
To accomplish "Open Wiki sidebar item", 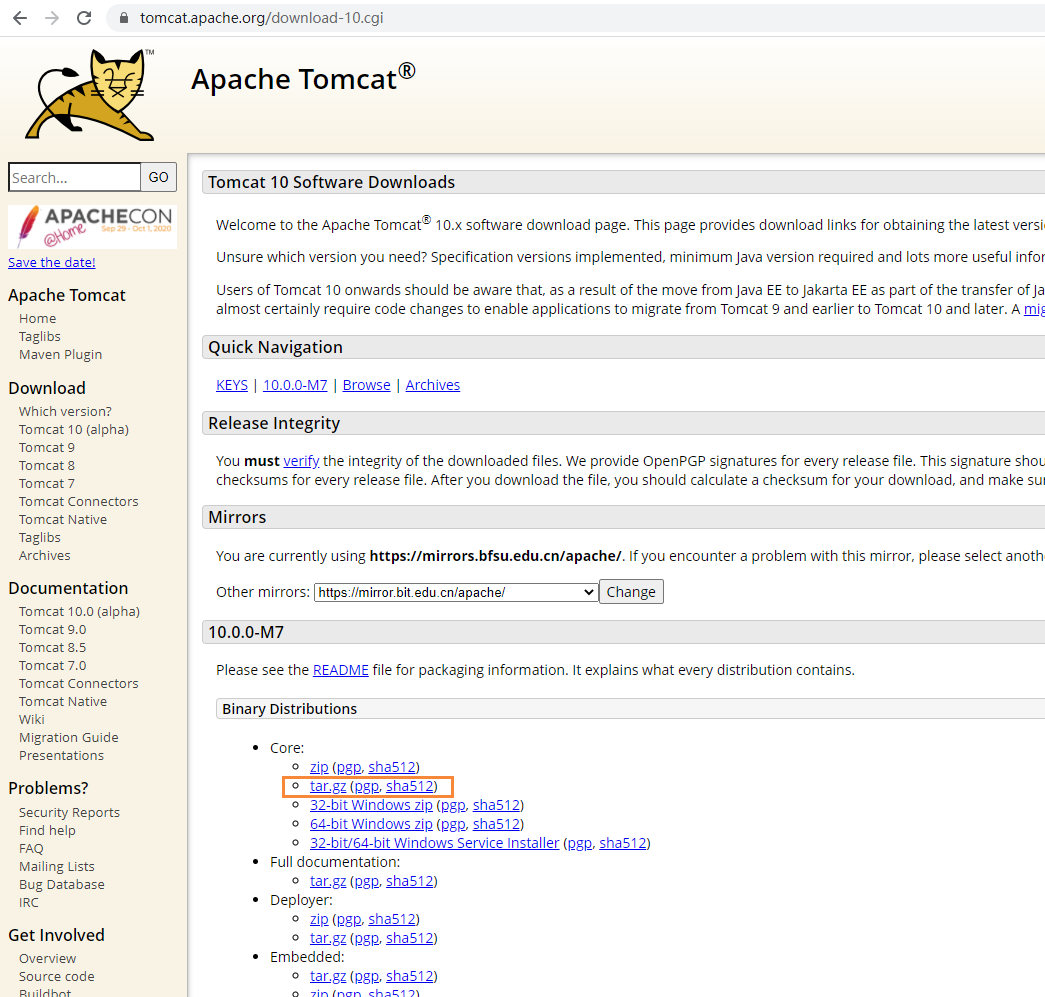I will pos(31,719).
